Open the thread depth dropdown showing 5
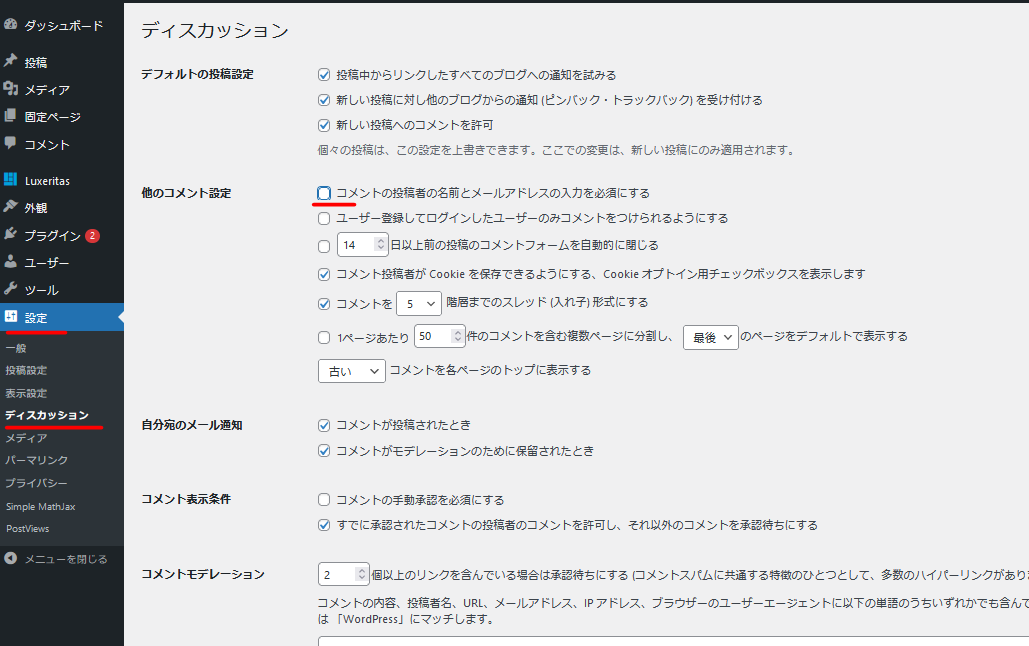1029x646 pixels. [x=418, y=303]
